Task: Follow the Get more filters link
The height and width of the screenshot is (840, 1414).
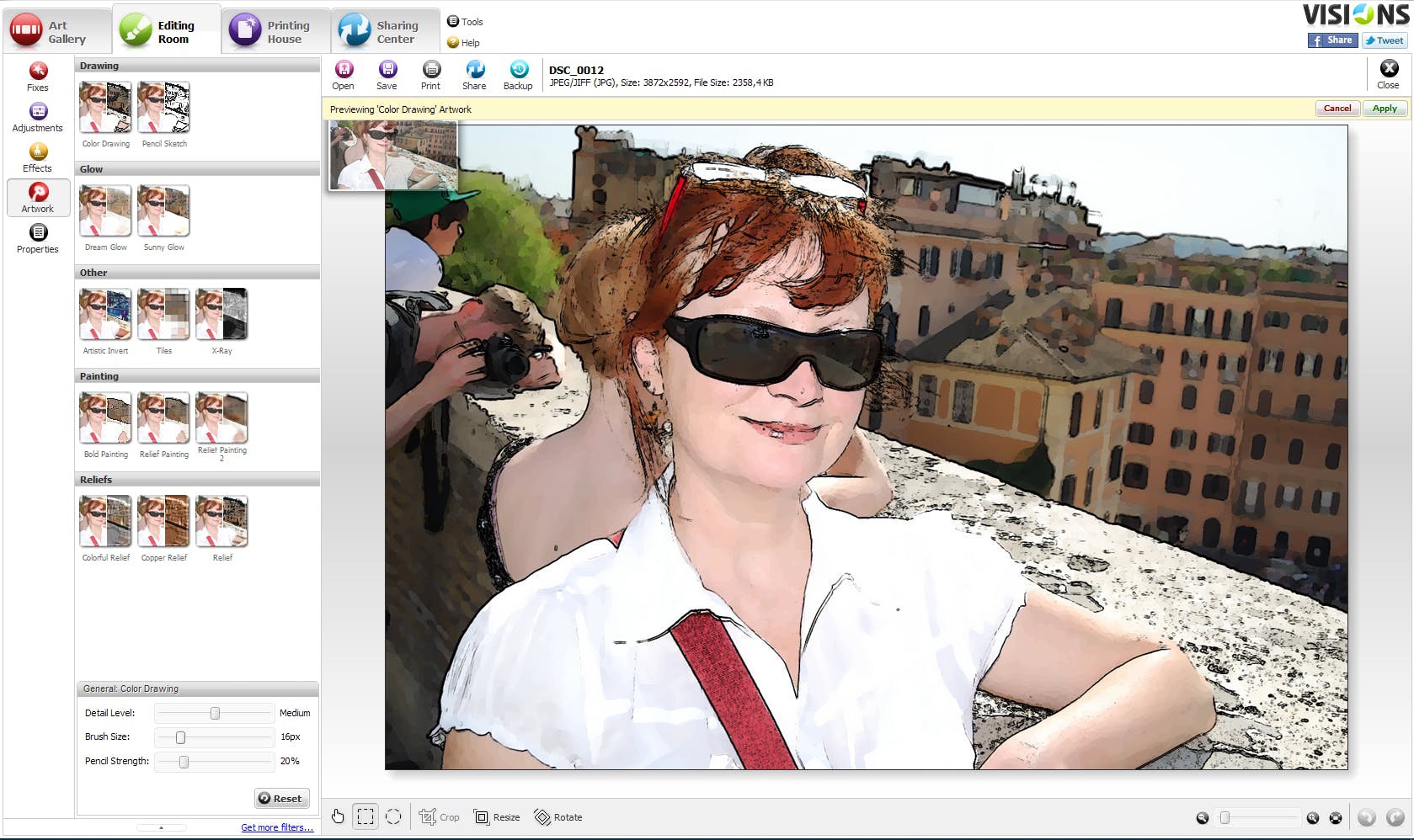Action: click(x=277, y=827)
